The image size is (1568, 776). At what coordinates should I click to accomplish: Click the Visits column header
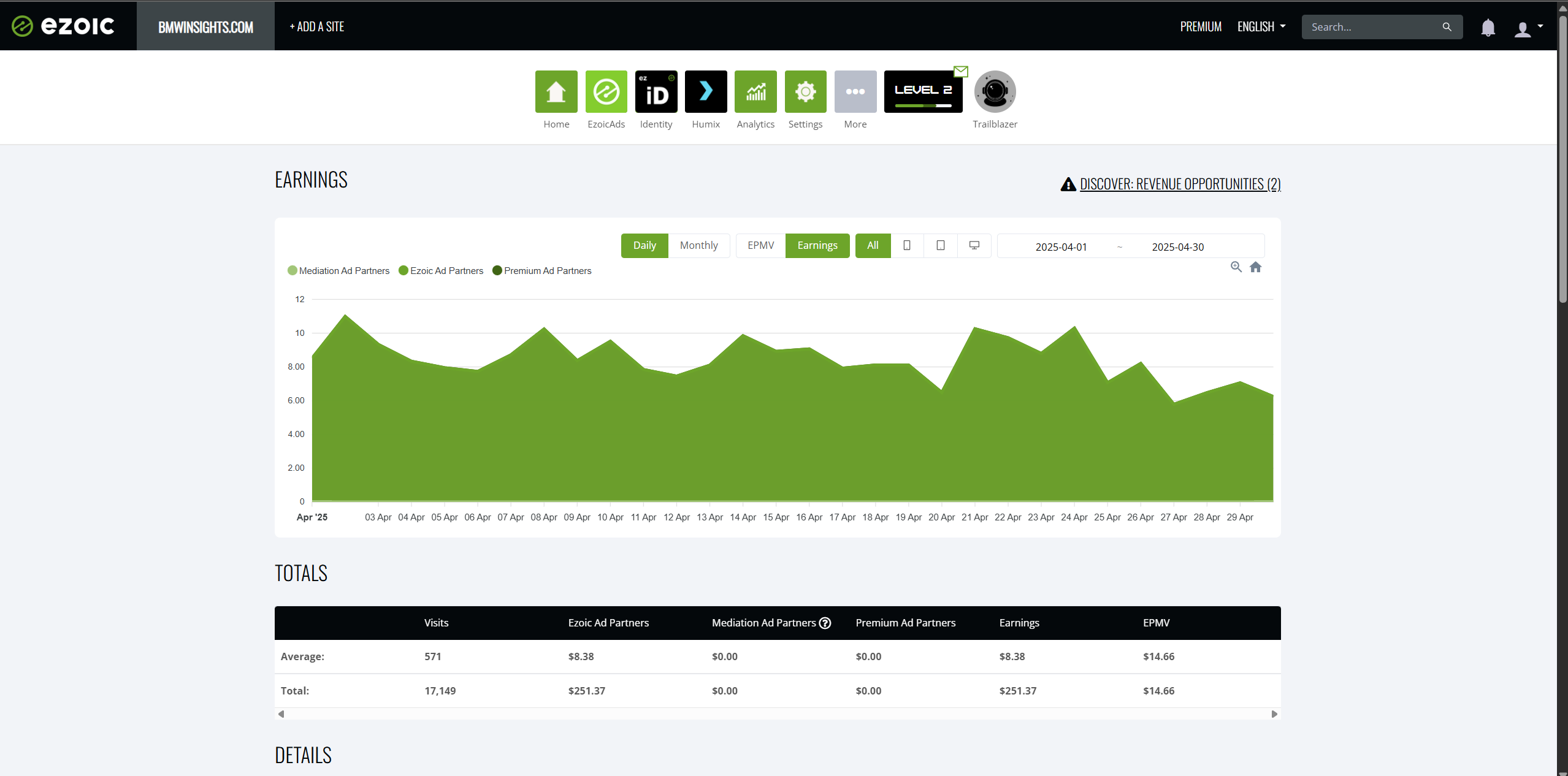point(436,623)
